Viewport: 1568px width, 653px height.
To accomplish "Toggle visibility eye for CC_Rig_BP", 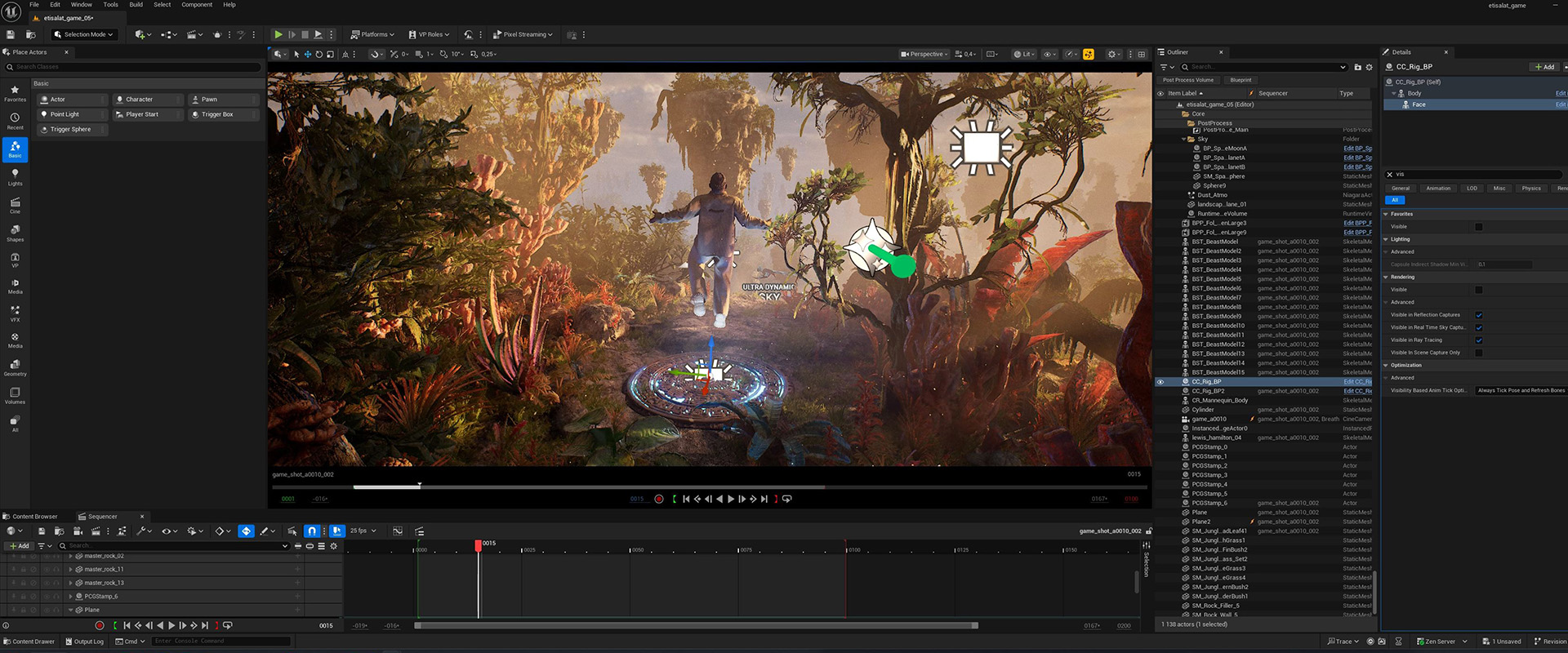I will pyautogui.click(x=1160, y=382).
